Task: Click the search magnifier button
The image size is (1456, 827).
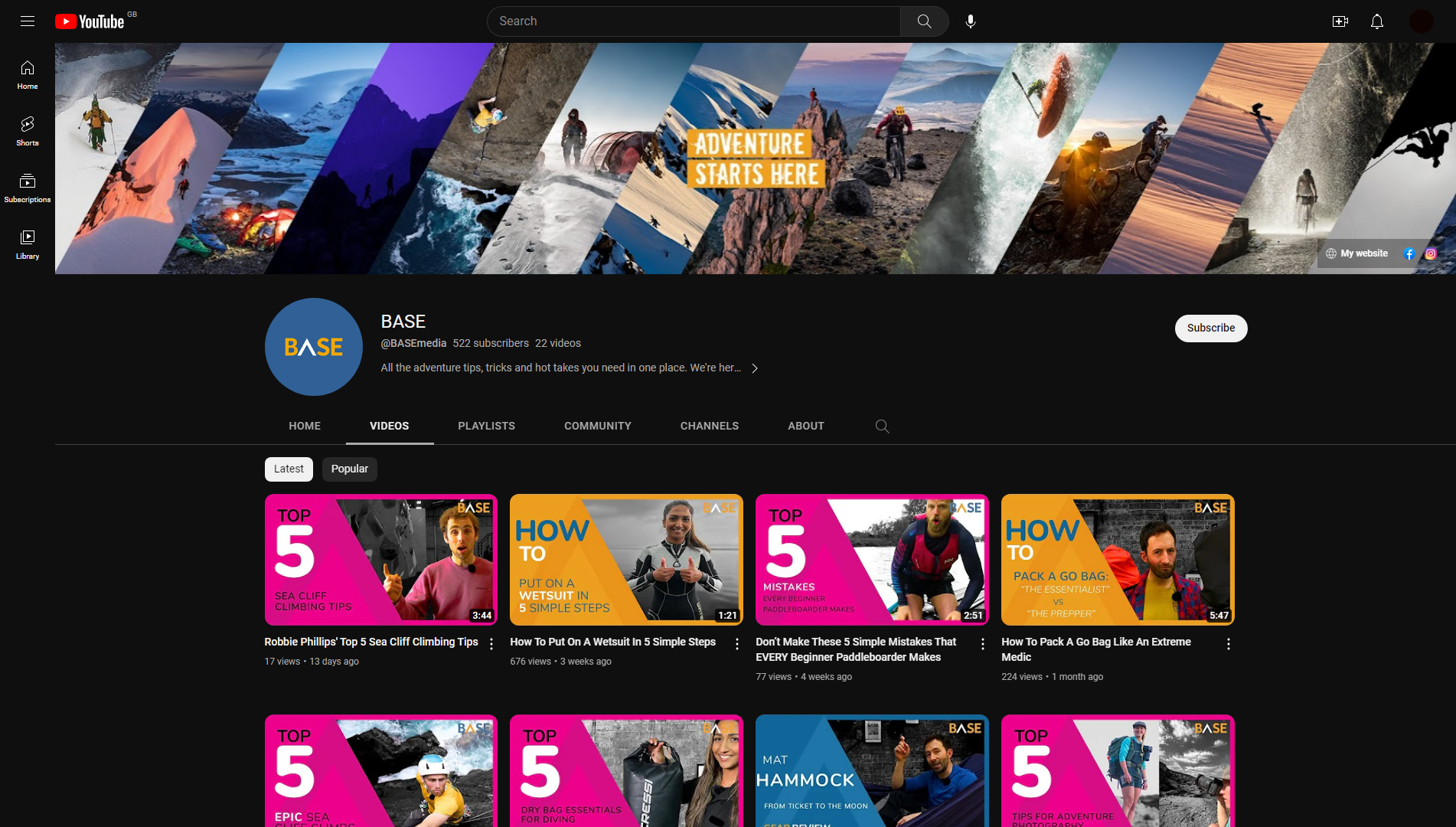Action: (x=924, y=21)
